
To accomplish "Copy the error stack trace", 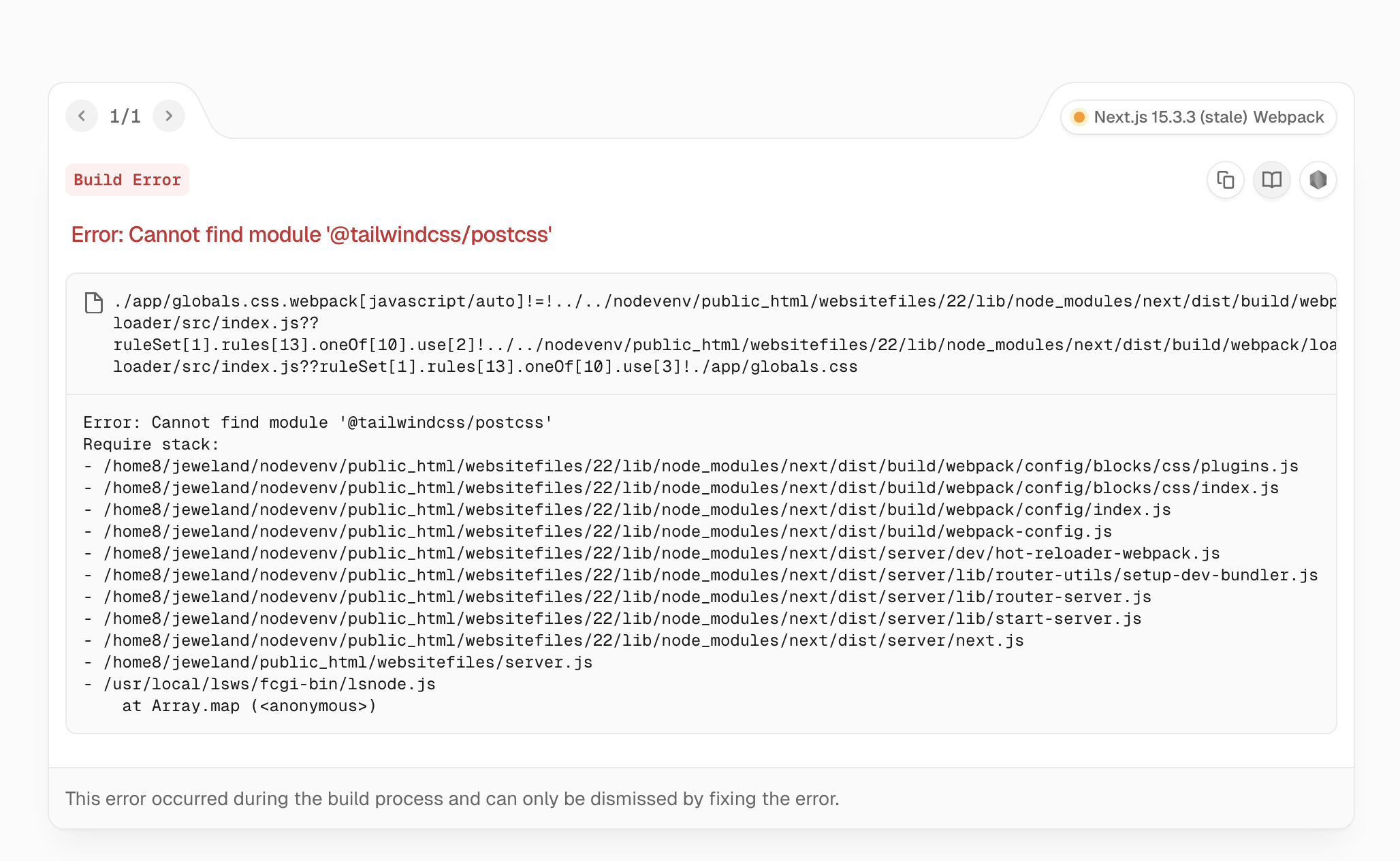I will [1225, 180].
